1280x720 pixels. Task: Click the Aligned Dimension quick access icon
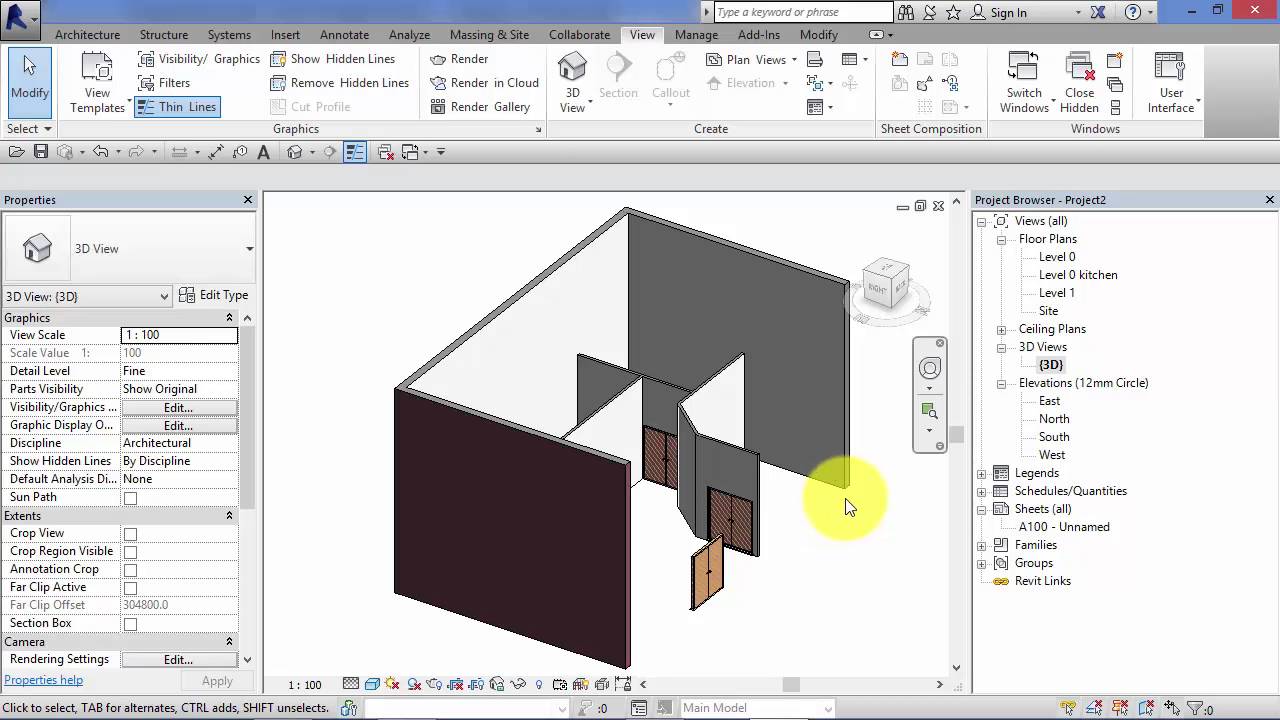pos(217,152)
